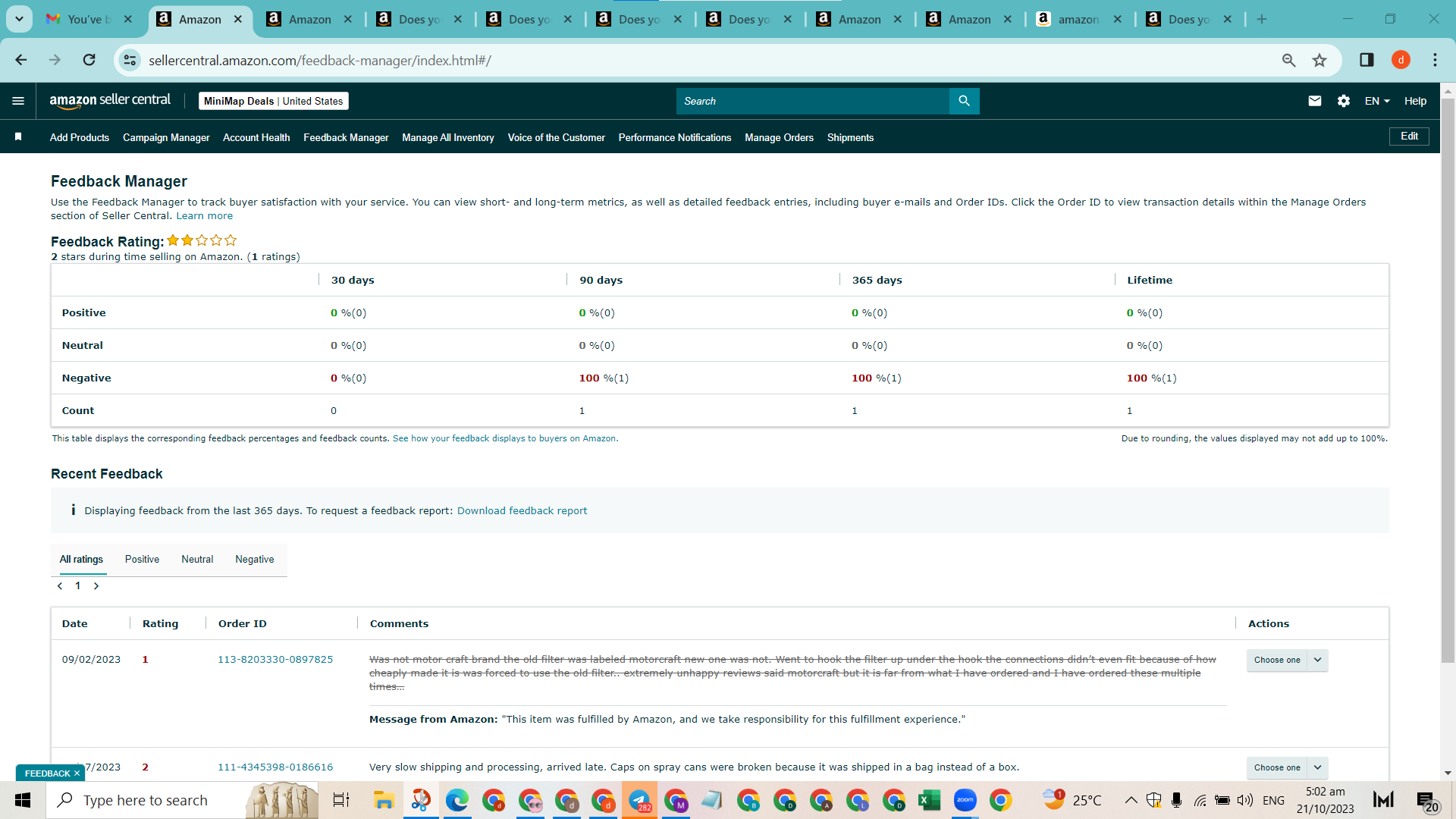Go to previous feedback page
This screenshot has width=1456, height=819.
[x=60, y=585]
